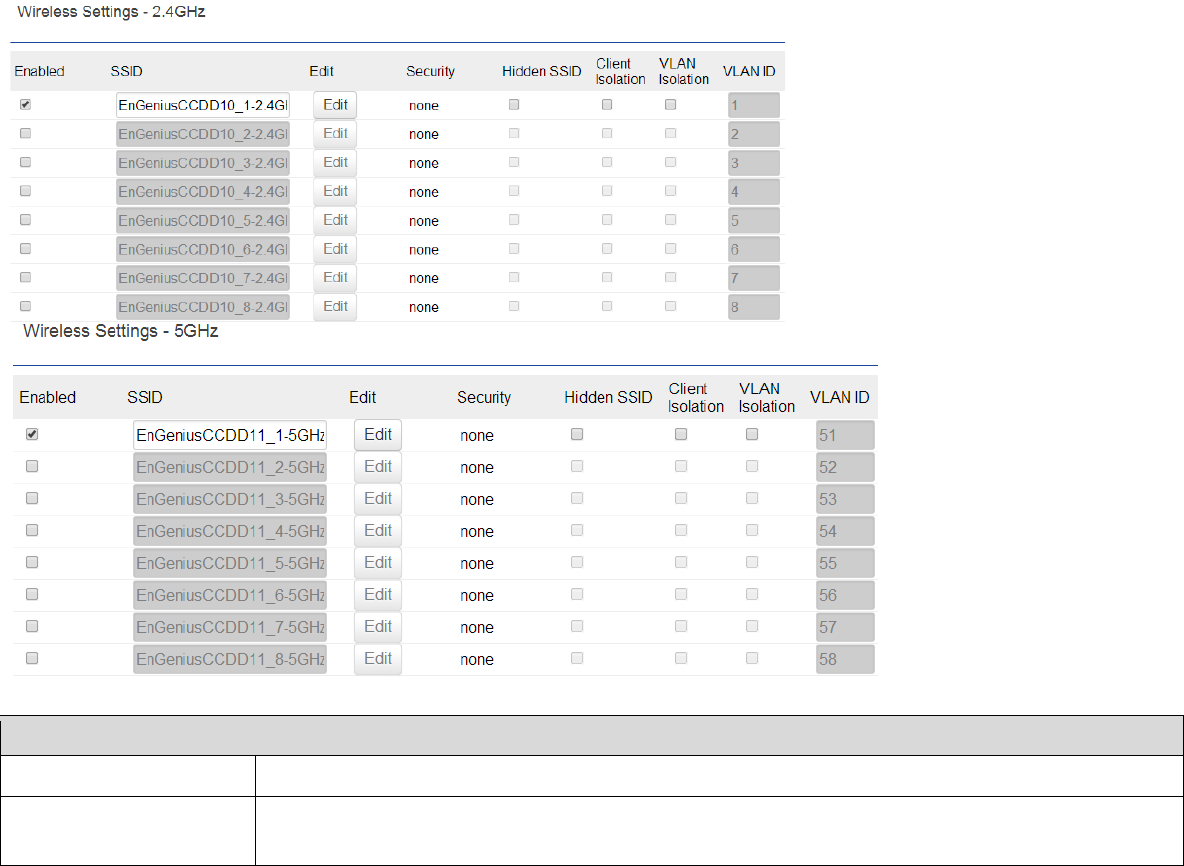Image resolution: width=1184 pixels, height=866 pixels.
Task: Toggle Hidden SSID for EnGeniusCCDD11_1-5GHz
Action: click(577, 435)
